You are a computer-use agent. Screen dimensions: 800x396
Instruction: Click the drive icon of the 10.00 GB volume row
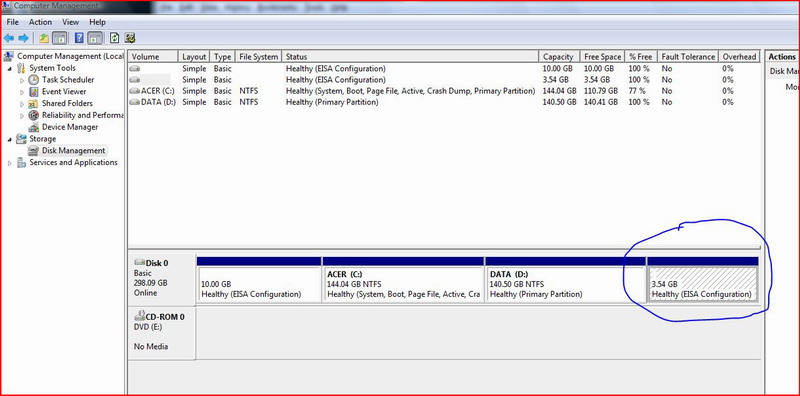coord(135,68)
